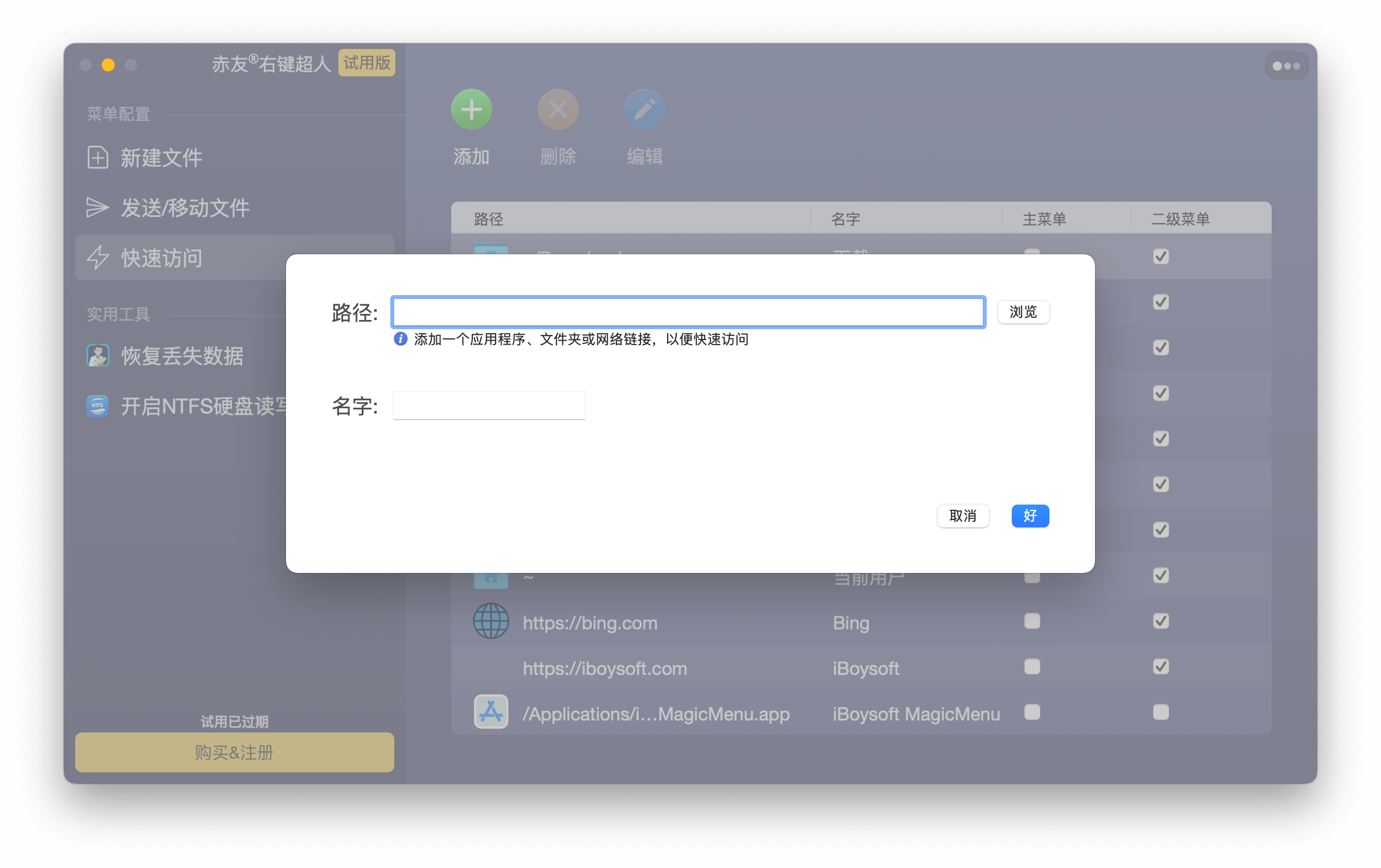Click the 主菜单 column header
1381x868 pixels.
pos(1066,219)
